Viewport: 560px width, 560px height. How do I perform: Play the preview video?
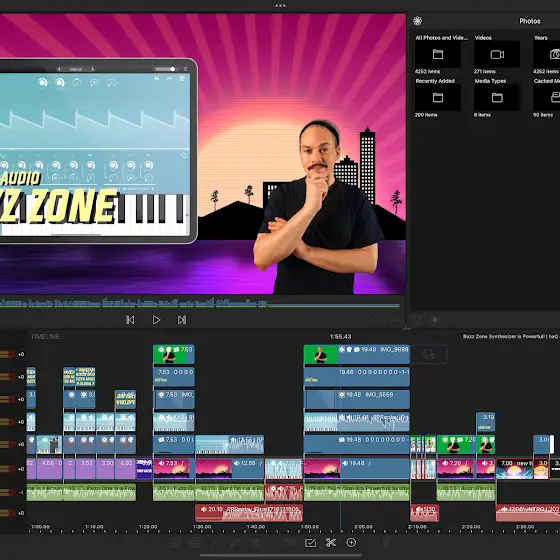click(156, 320)
